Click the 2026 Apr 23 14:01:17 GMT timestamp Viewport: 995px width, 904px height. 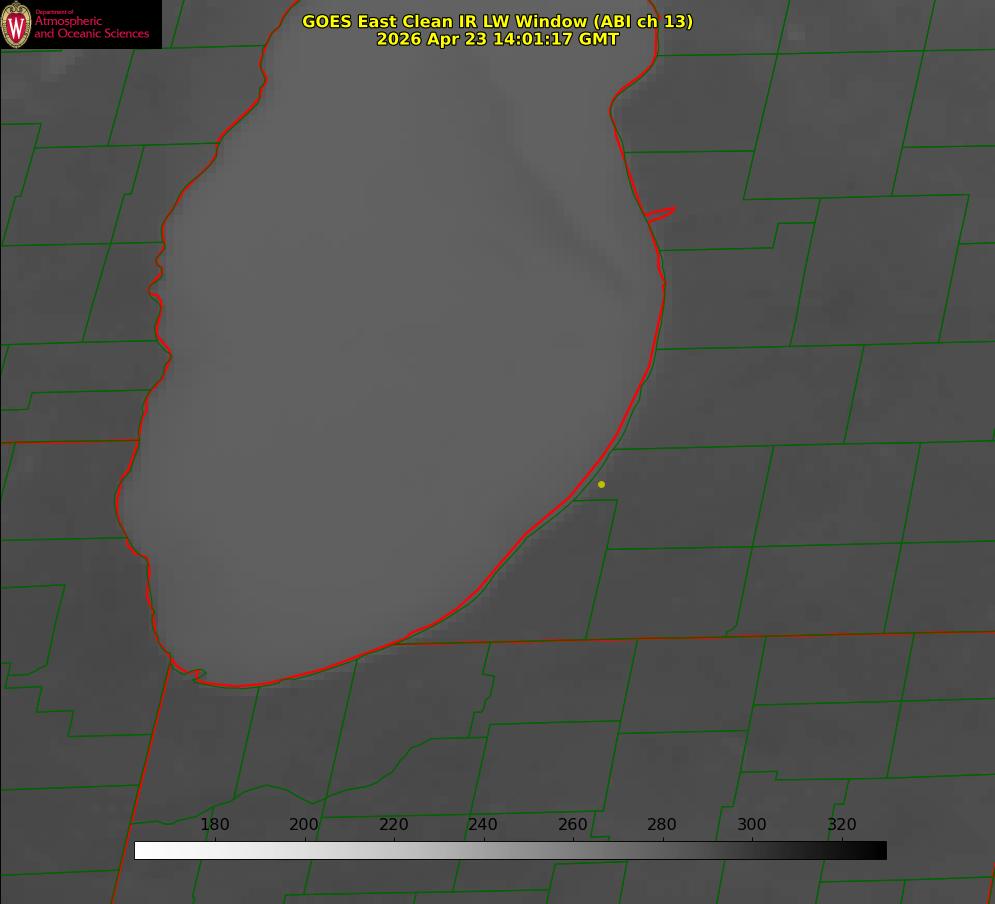(498, 39)
